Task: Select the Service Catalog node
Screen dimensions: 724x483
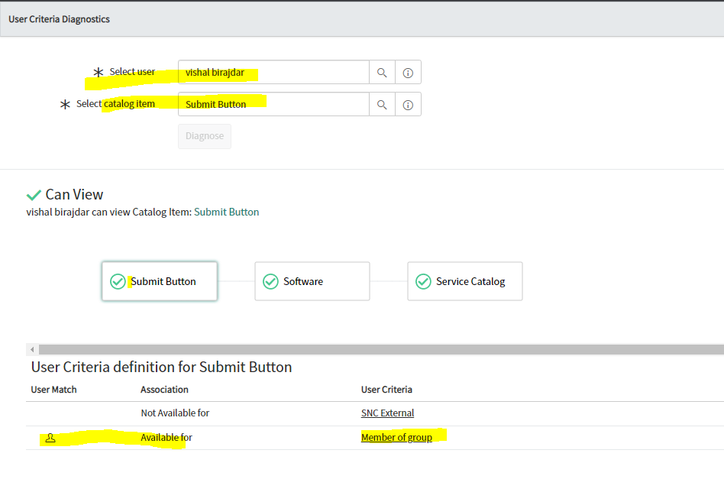Action: pos(465,281)
